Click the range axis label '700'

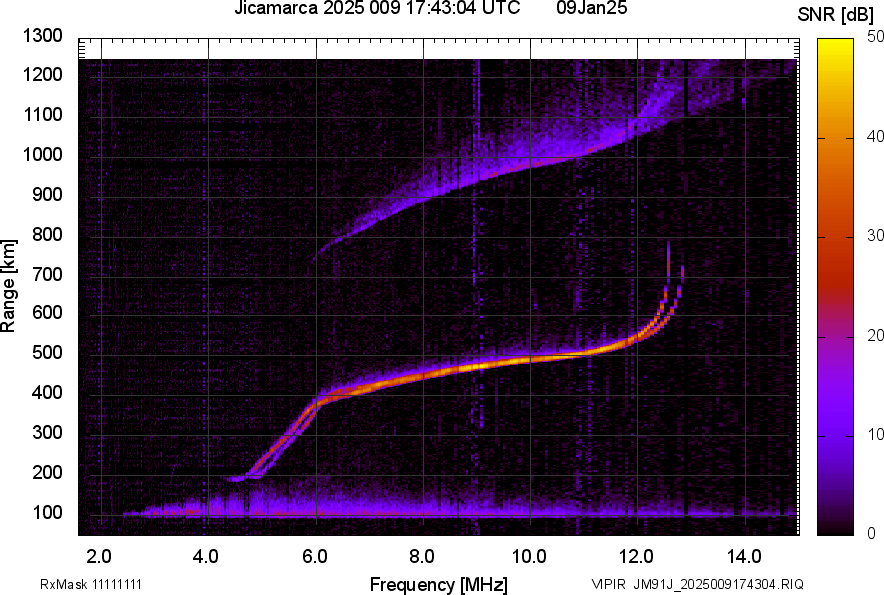pos(47,274)
